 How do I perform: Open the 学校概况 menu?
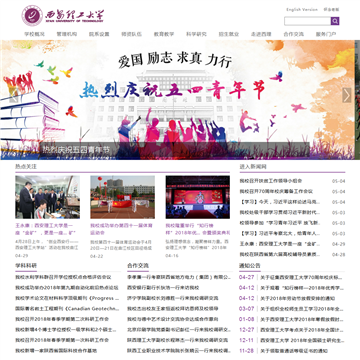pos(34,34)
